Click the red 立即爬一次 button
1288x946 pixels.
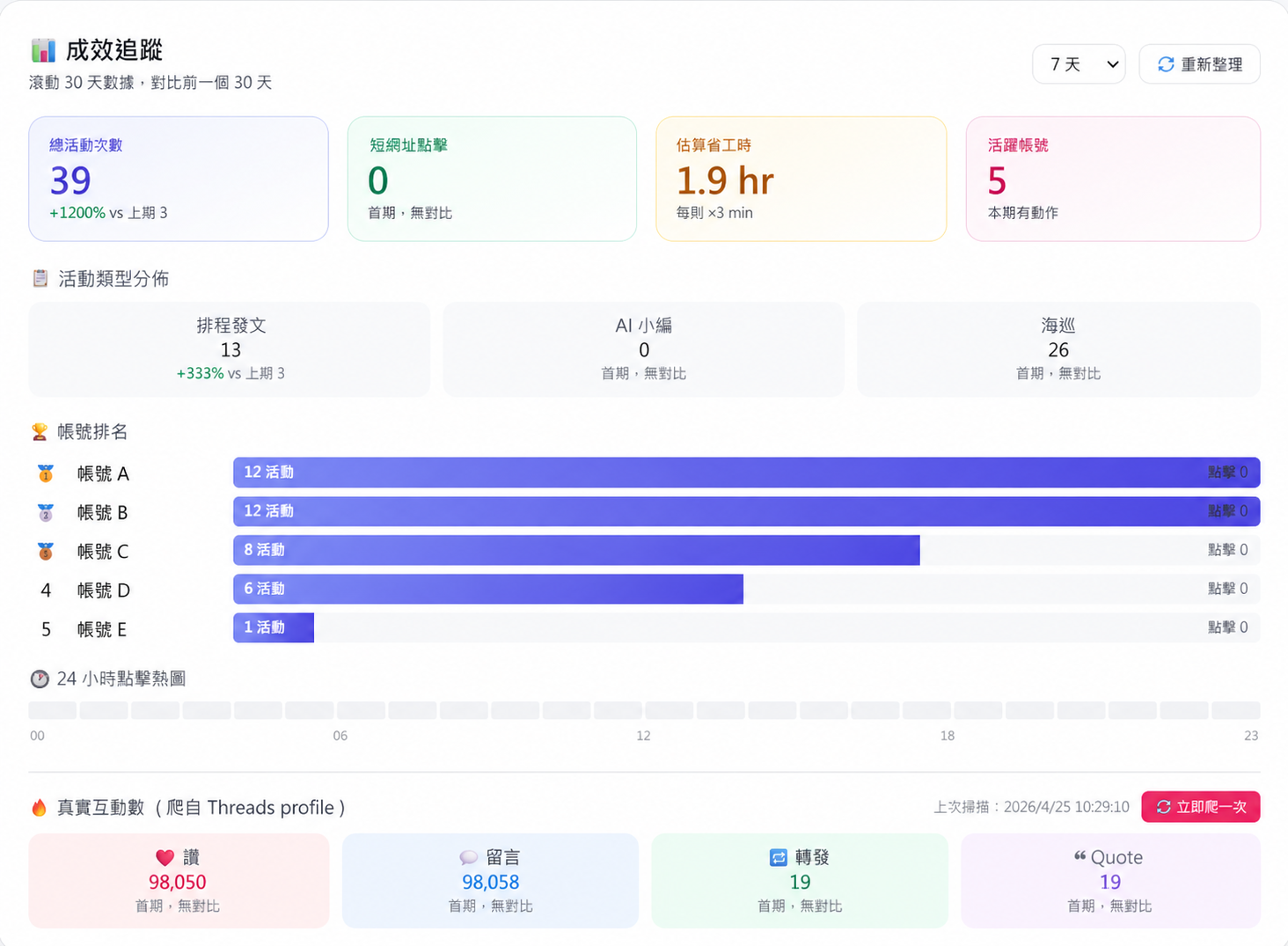(1201, 807)
